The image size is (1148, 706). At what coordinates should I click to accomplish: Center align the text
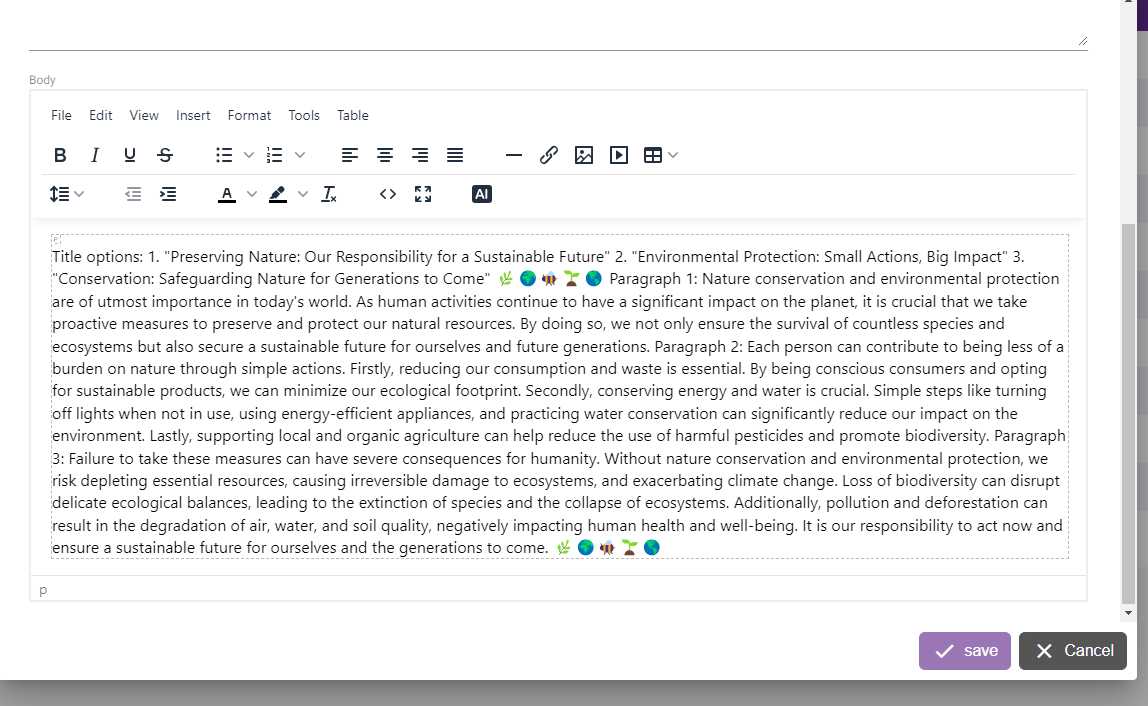pos(385,155)
